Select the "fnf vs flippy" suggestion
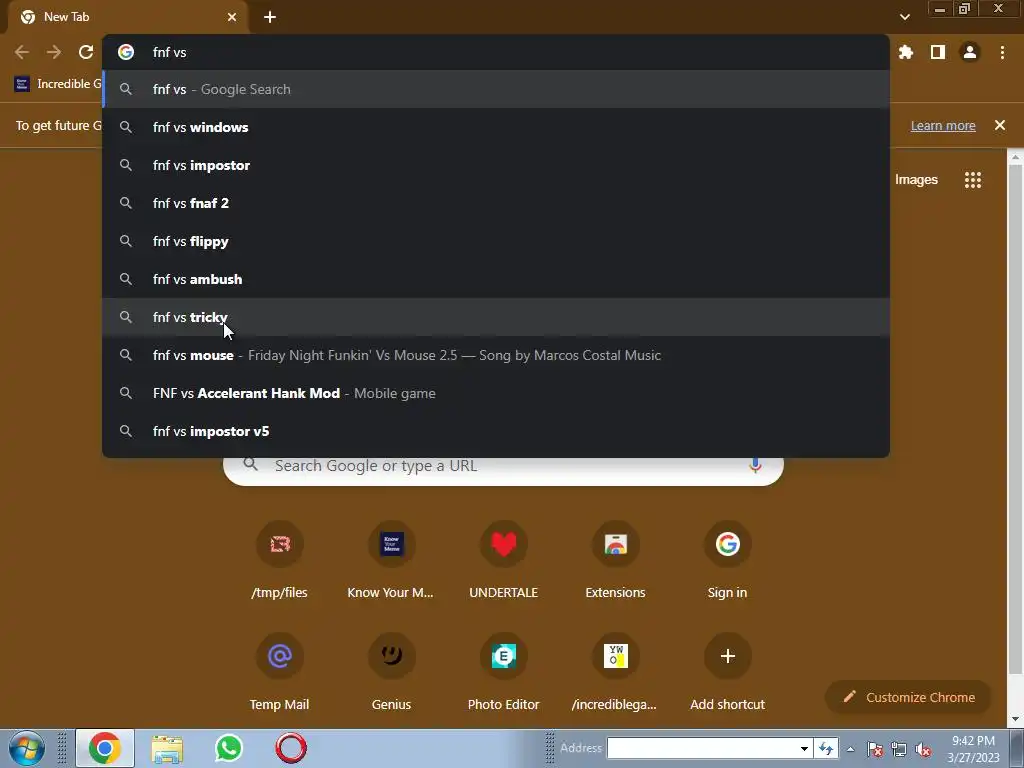The width and height of the screenshot is (1024, 768). tap(496, 241)
